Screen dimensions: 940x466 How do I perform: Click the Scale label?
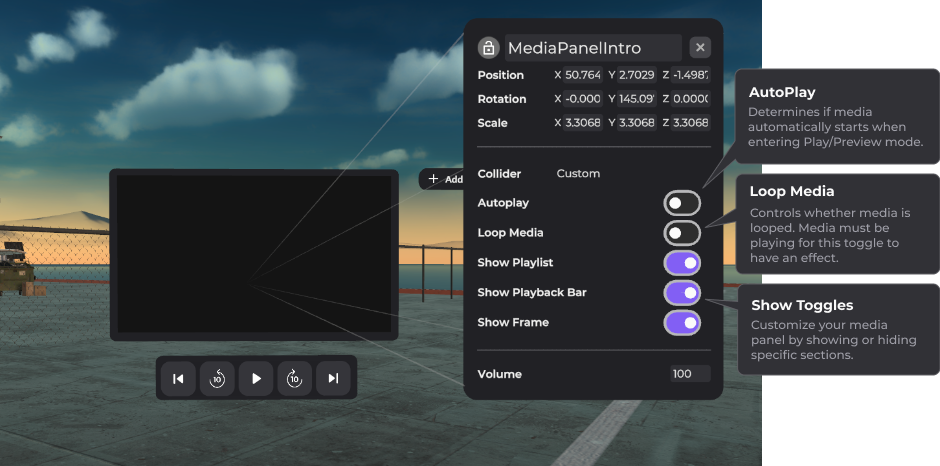pyautogui.click(x=492, y=123)
